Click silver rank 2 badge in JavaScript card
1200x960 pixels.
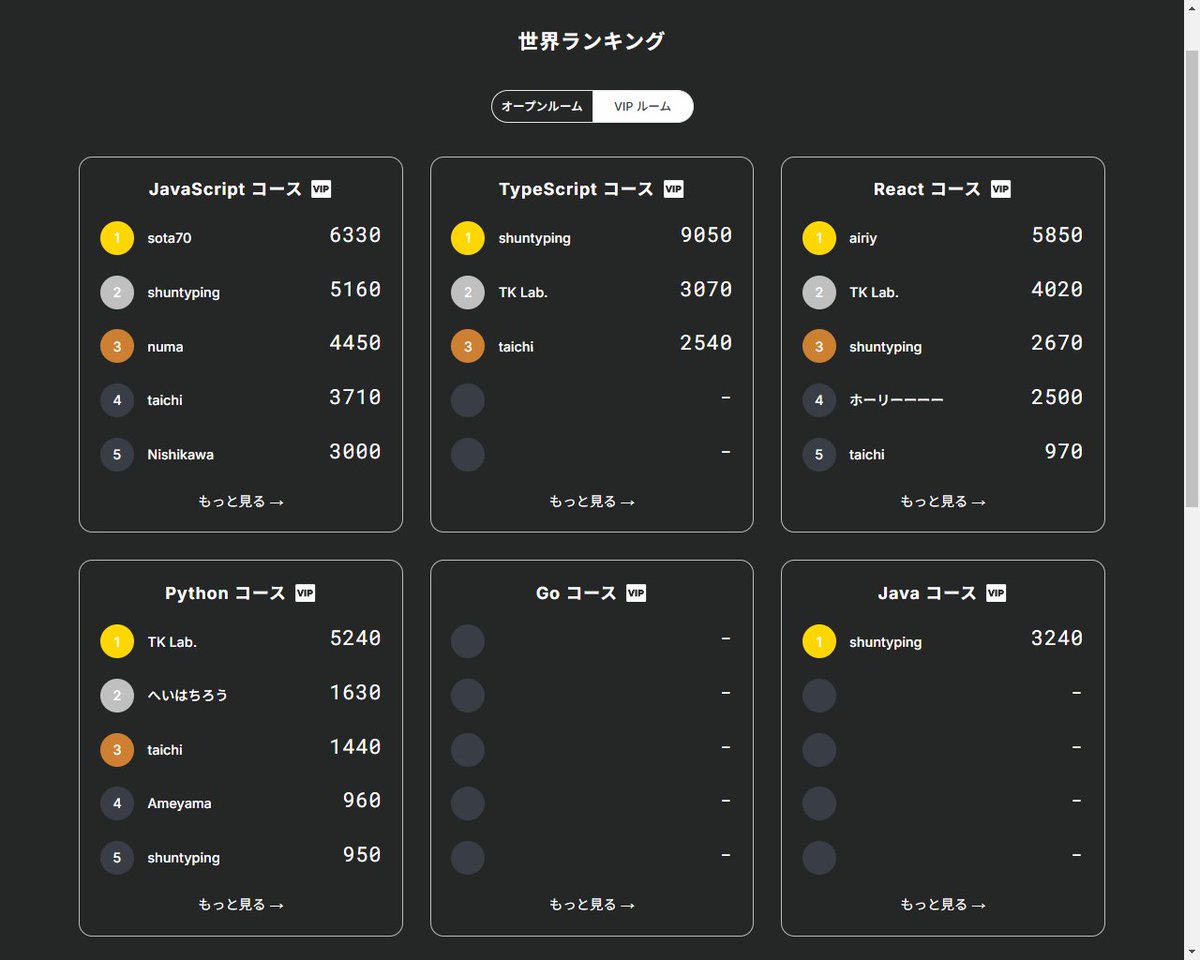click(x=117, y=292)
